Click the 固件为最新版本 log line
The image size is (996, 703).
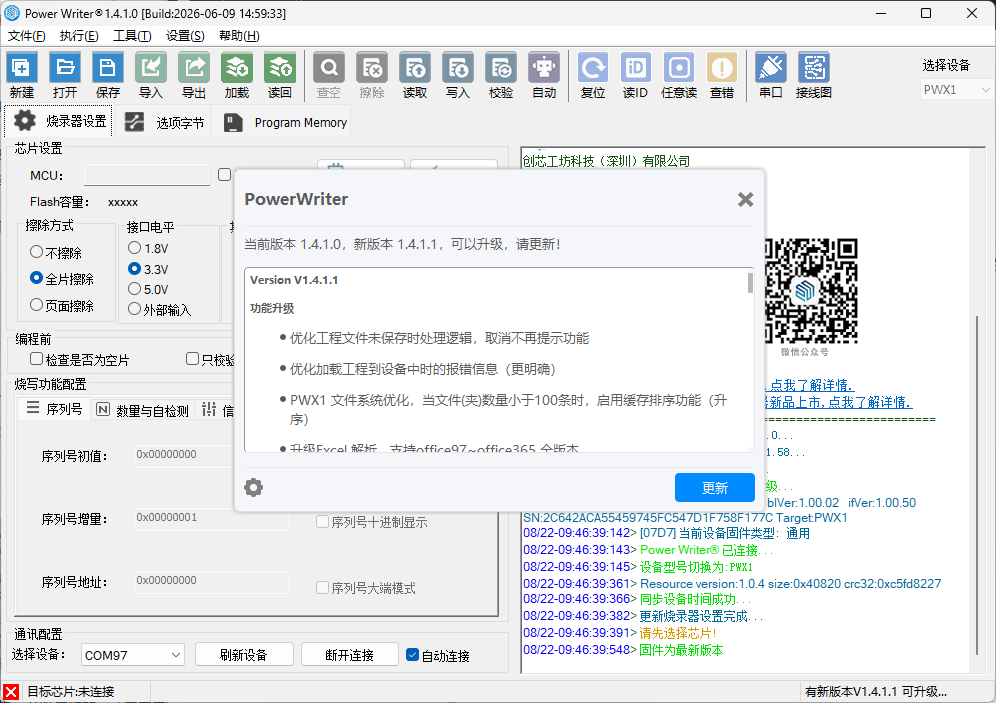tap(681, 650)
